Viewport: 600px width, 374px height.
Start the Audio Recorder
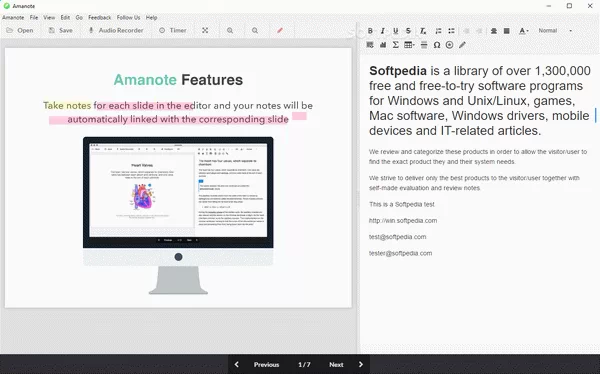pyautogui.click(x=116, y=30)
